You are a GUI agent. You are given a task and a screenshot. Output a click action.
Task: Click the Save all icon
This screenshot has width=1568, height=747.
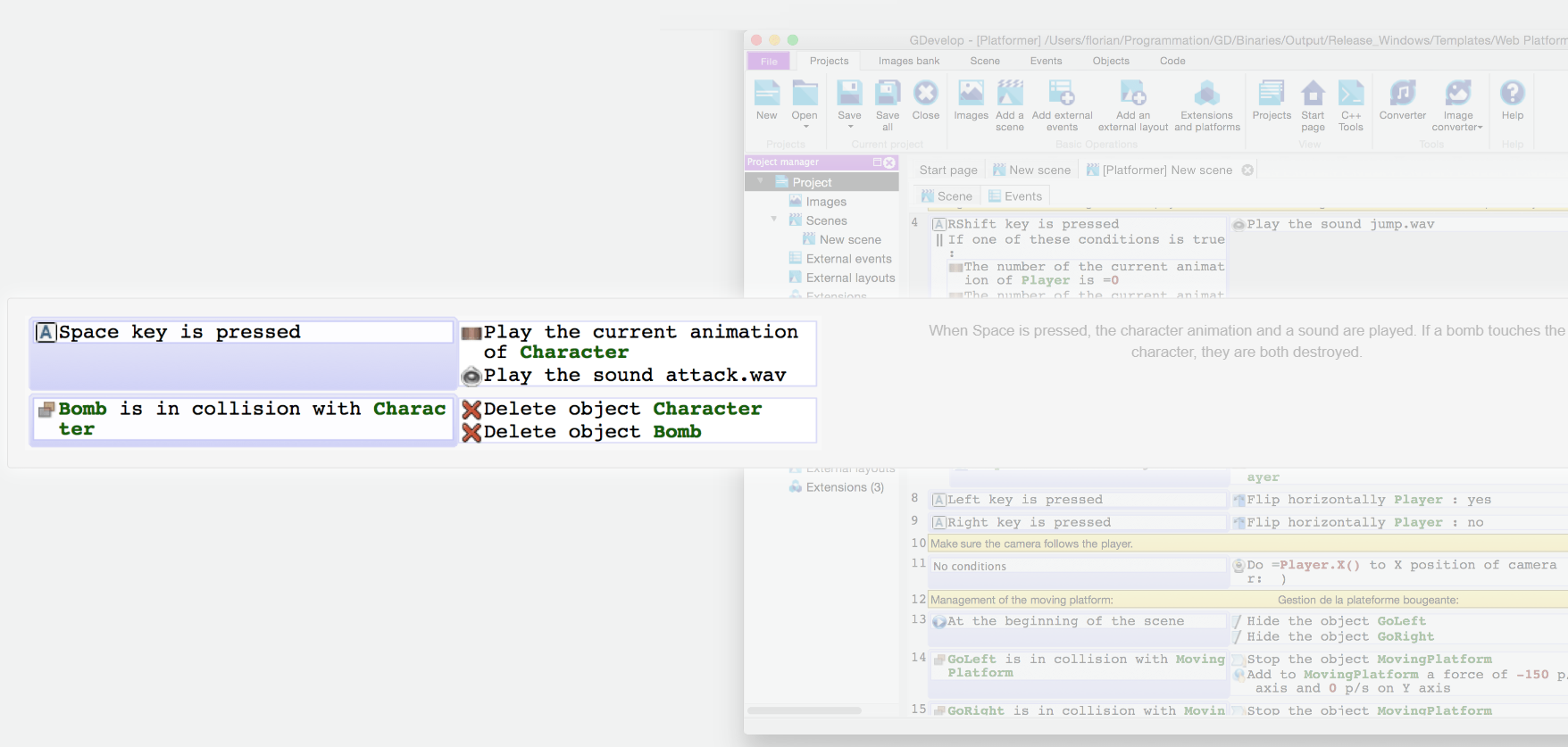point(887,95)
